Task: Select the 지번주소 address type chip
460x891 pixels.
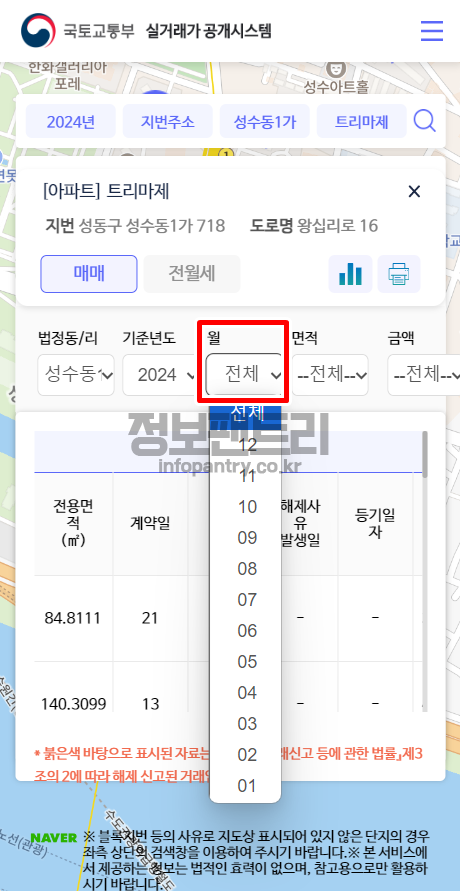Action: [168, 121]
